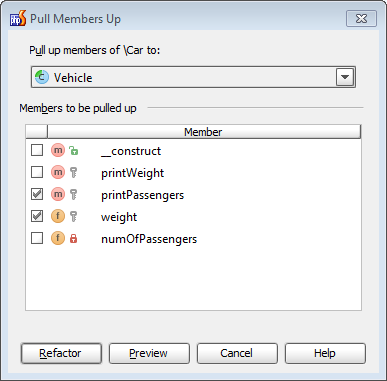Viewport: 387px width, 381px height.
Task: Click the Vehicle combo box field
Action: (x=193, y=77)
